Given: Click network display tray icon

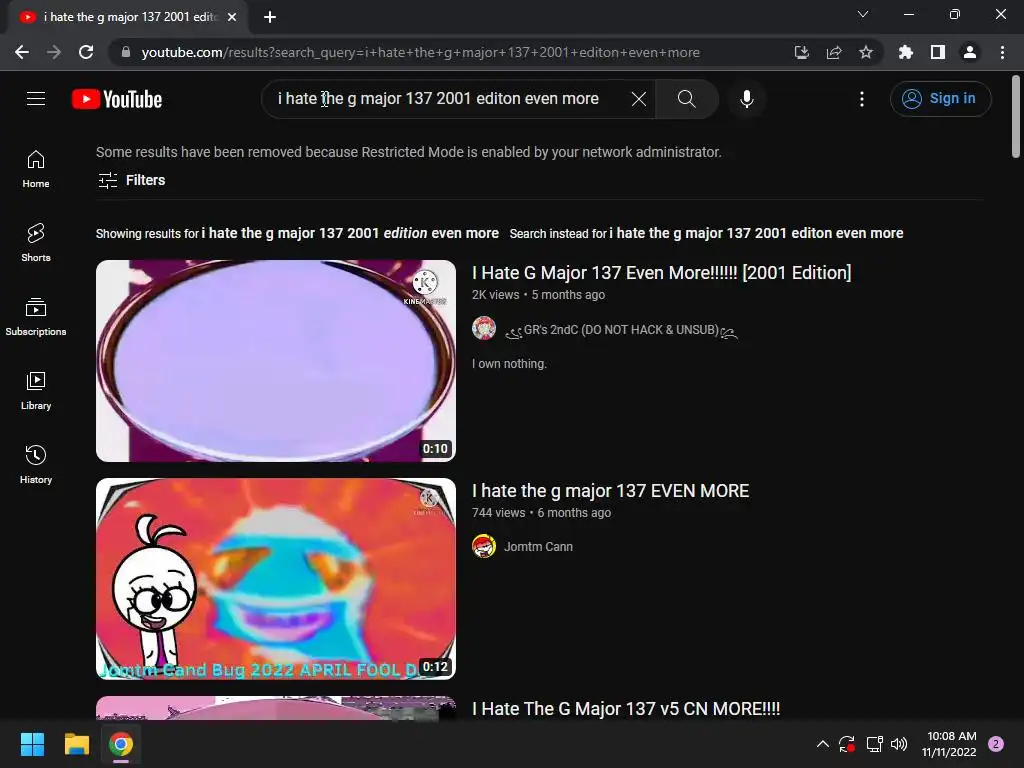Looking at the screenshot, I should [x=874, y=744].
